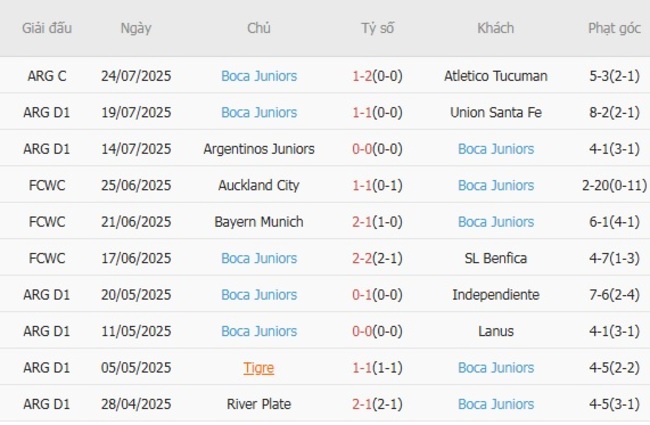Click the "Tỷ số" column header
650x425 pixels.
377,28
